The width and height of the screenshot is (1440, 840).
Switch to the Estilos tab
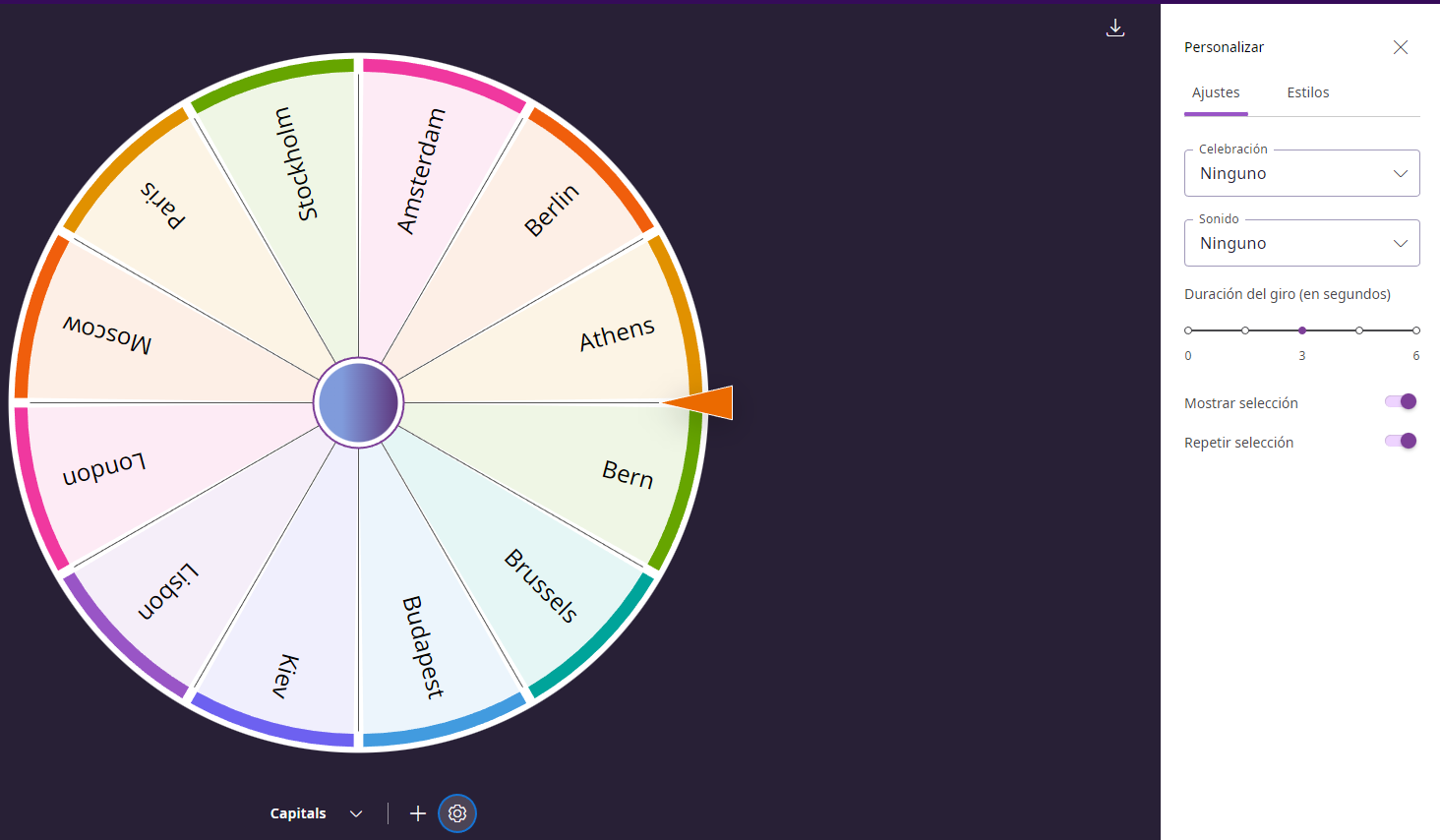1308,91
